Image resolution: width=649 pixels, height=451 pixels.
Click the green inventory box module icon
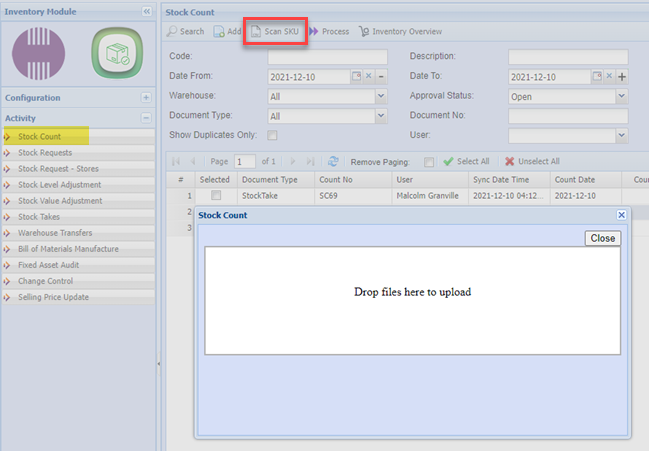pos(113,53)
